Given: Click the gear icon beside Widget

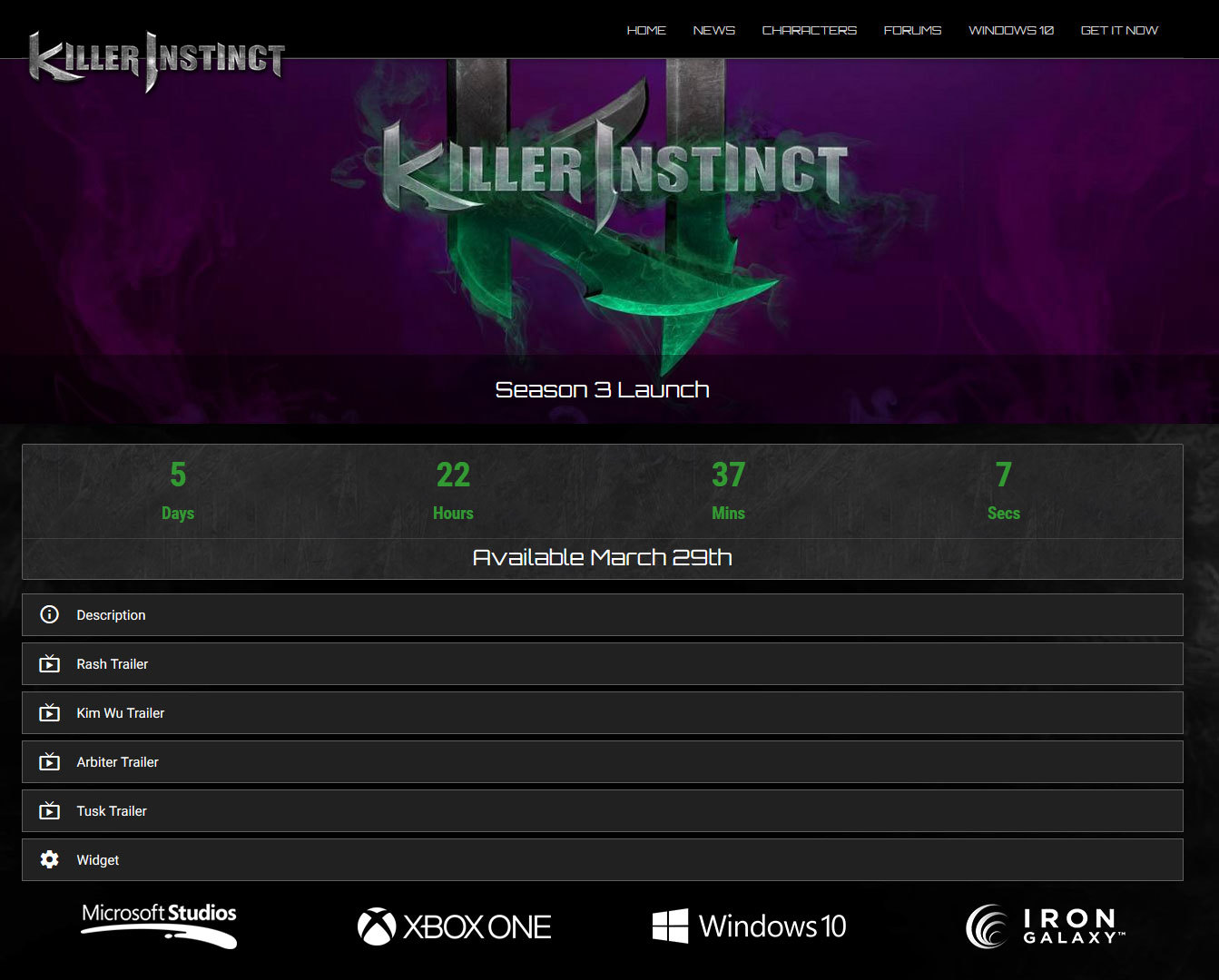Looking at the screenshot, I should click(50, 860).
